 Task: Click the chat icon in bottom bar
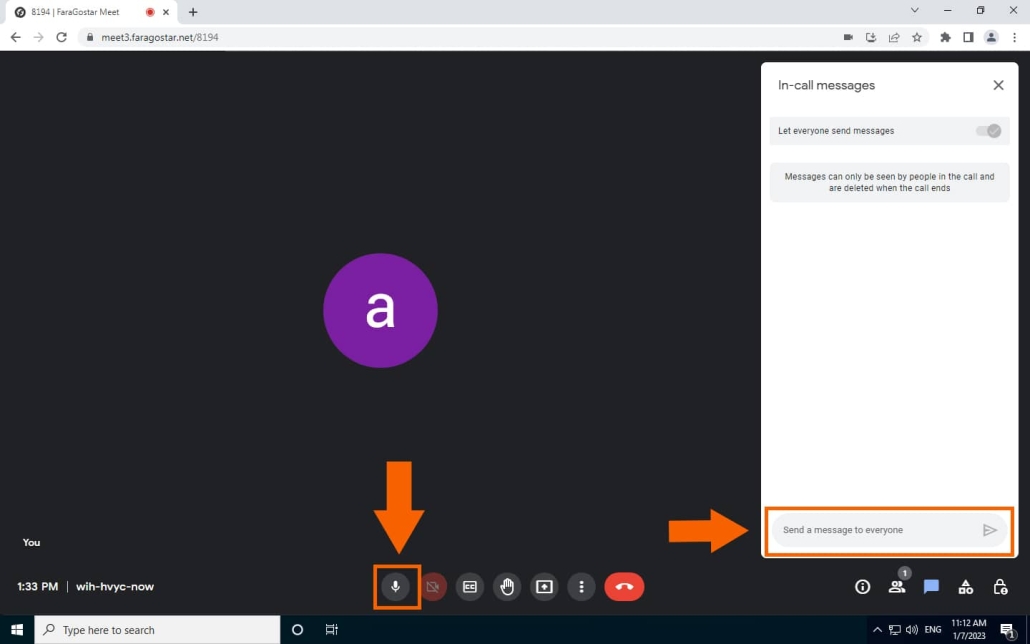coord(931,587)
